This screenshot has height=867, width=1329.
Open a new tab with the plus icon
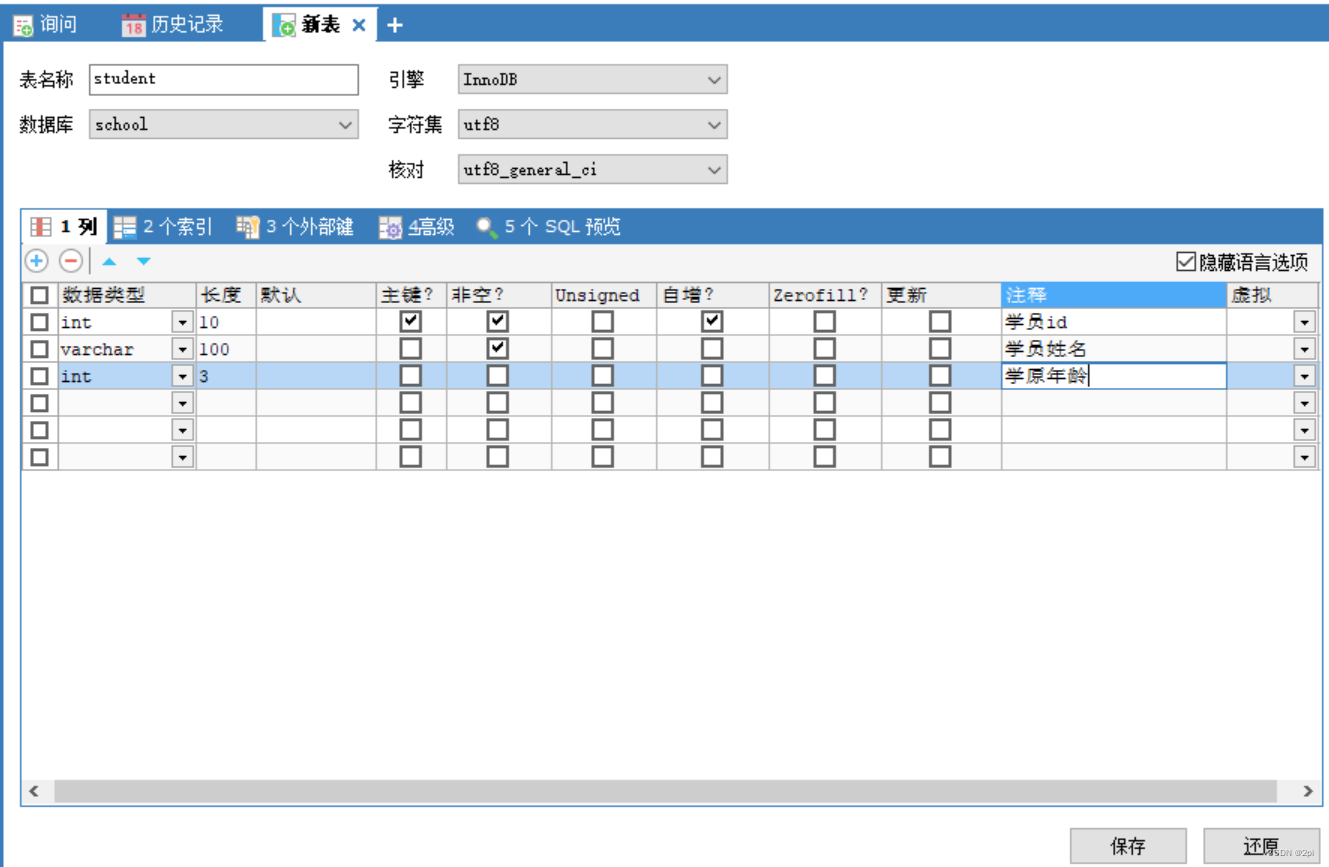coord(395,25)
